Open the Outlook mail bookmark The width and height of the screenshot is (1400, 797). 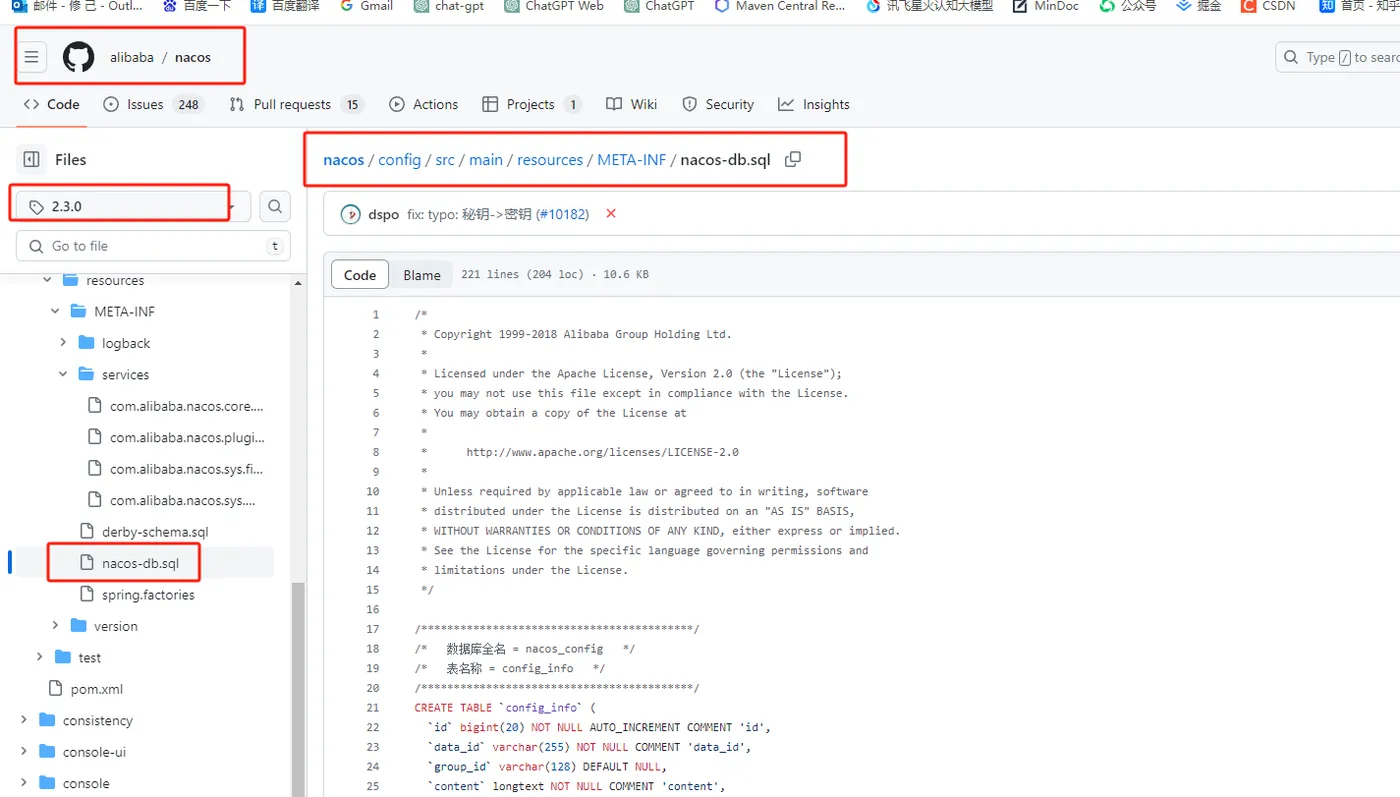point(77,6)
